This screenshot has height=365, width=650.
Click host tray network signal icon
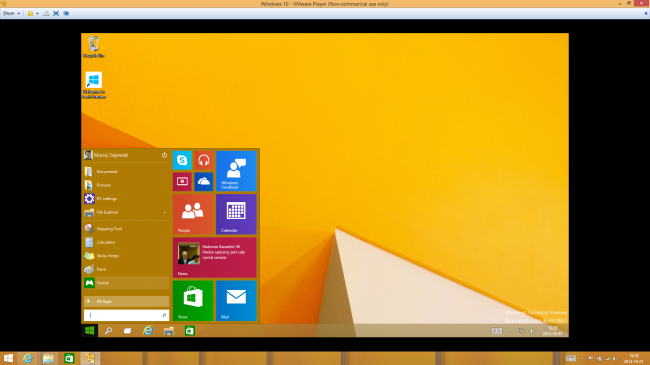[x=607, y=358]
